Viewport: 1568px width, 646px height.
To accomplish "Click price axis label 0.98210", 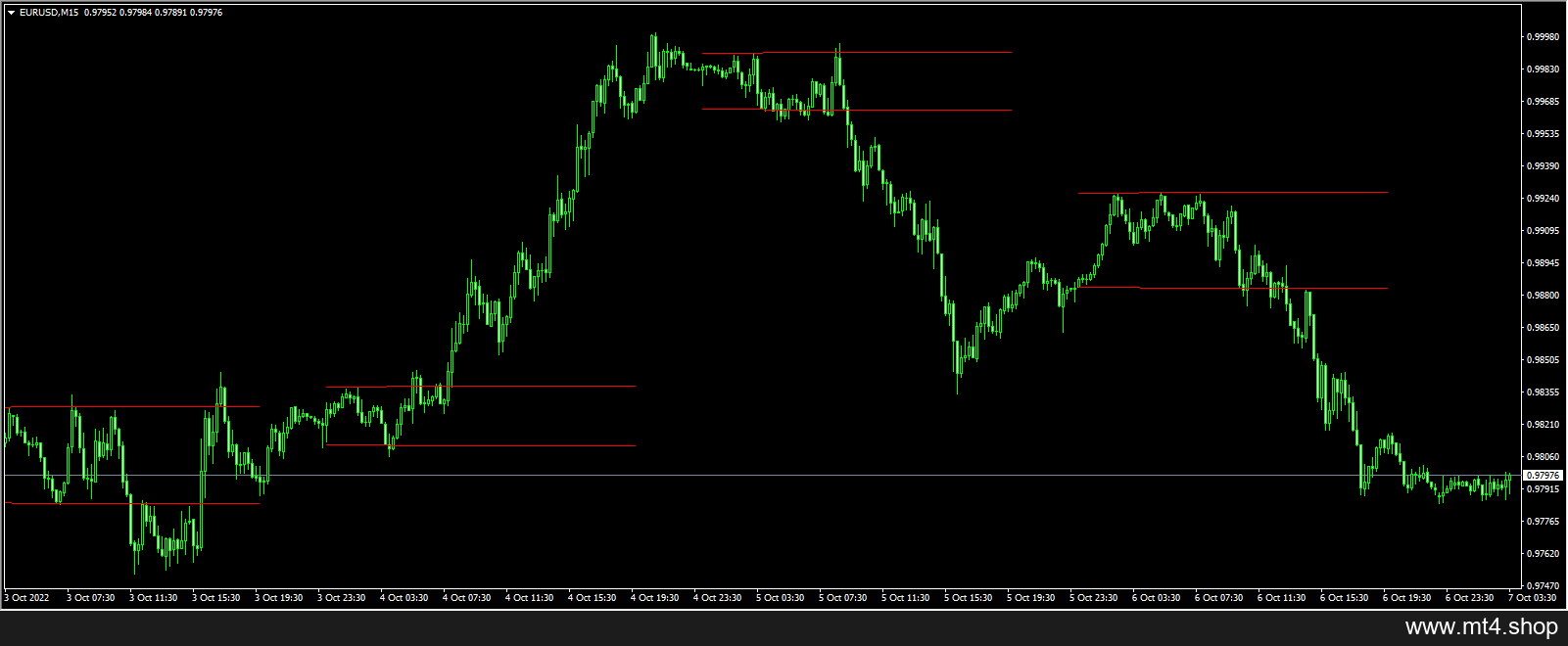I will [x=1544, y=425].
